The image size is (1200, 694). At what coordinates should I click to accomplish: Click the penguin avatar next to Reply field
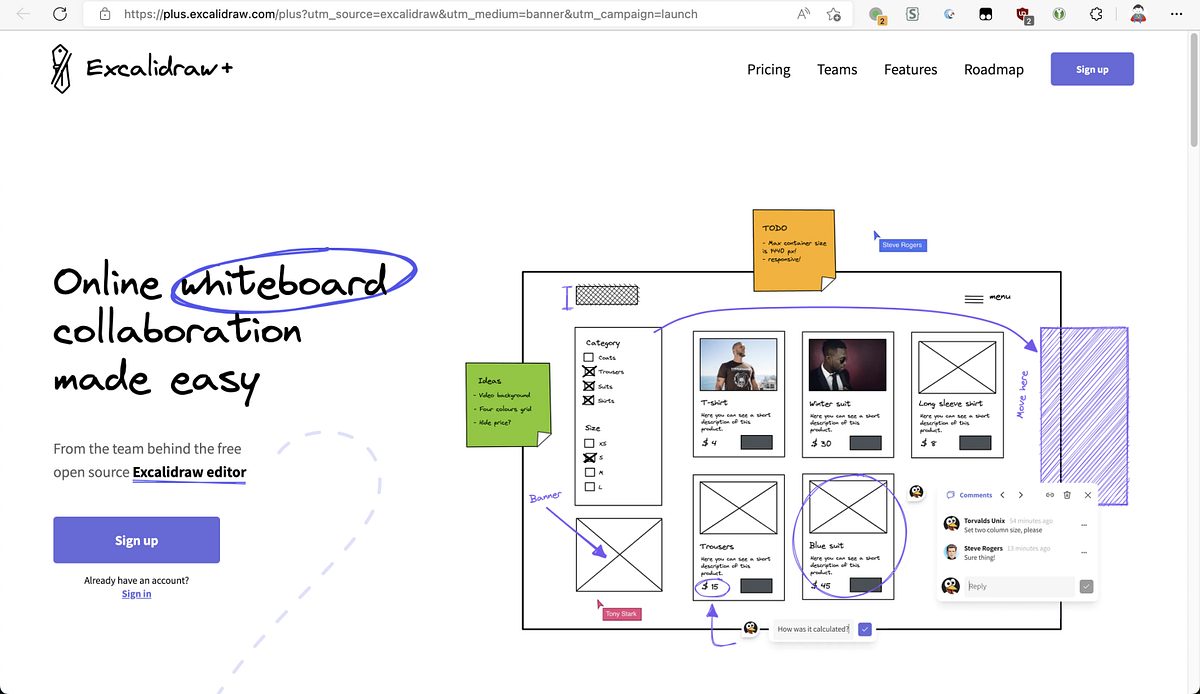coord(952,586)
